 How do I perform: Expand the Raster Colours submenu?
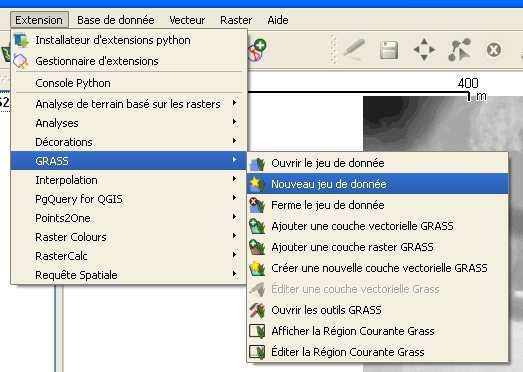129,237
